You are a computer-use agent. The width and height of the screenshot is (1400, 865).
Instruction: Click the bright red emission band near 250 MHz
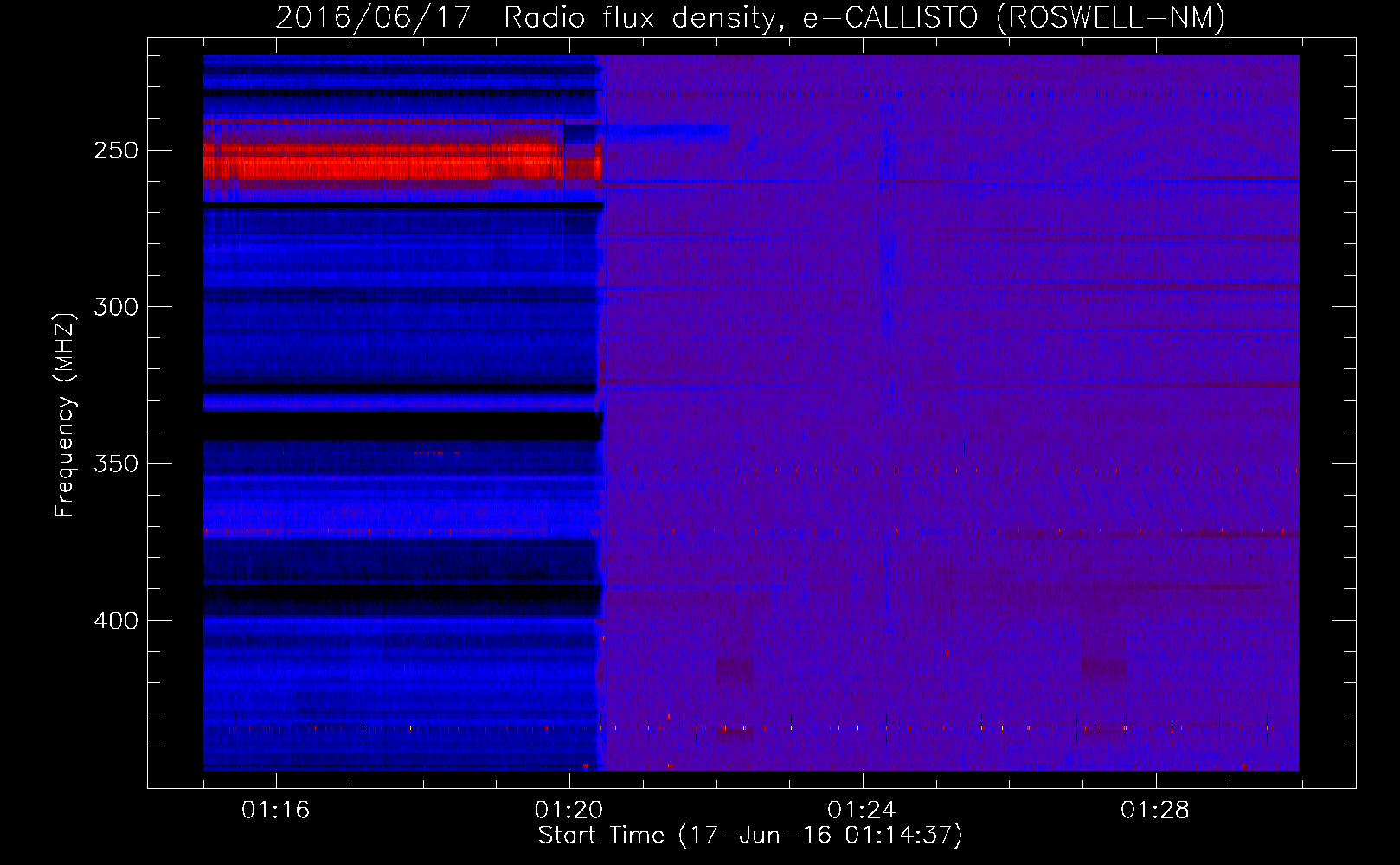[x=402, y=162]
